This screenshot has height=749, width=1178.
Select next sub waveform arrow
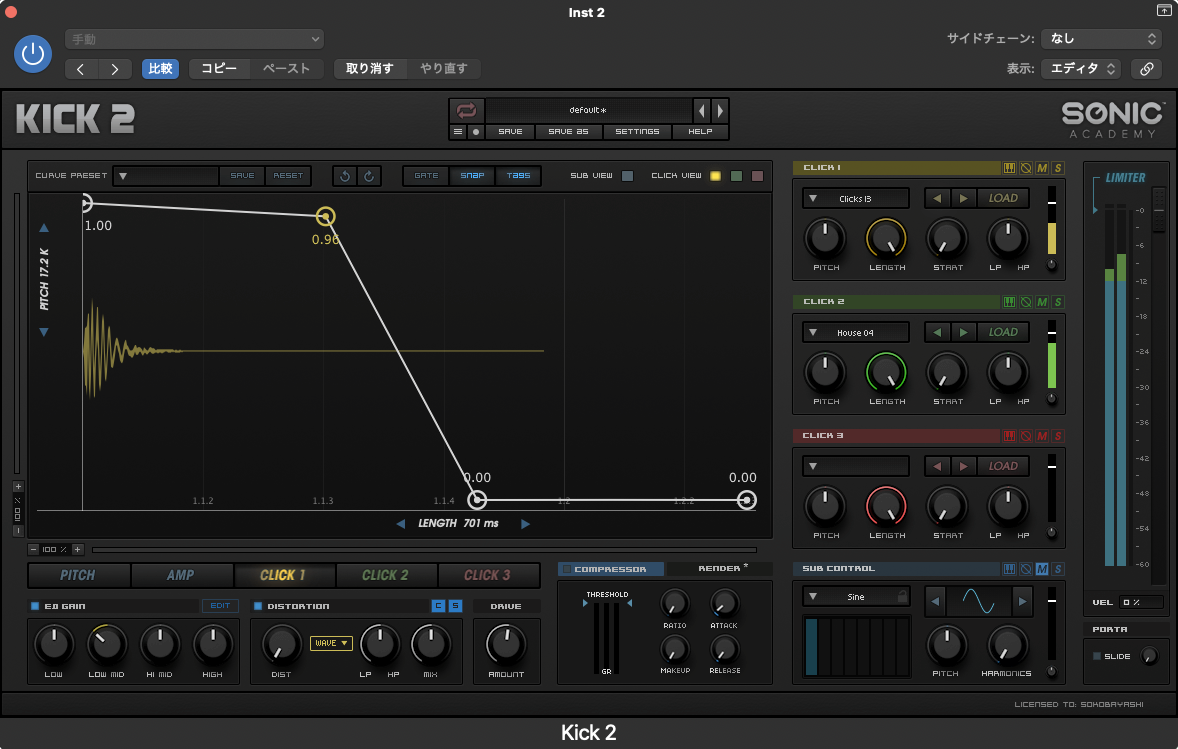click(x=1021, y=601)
